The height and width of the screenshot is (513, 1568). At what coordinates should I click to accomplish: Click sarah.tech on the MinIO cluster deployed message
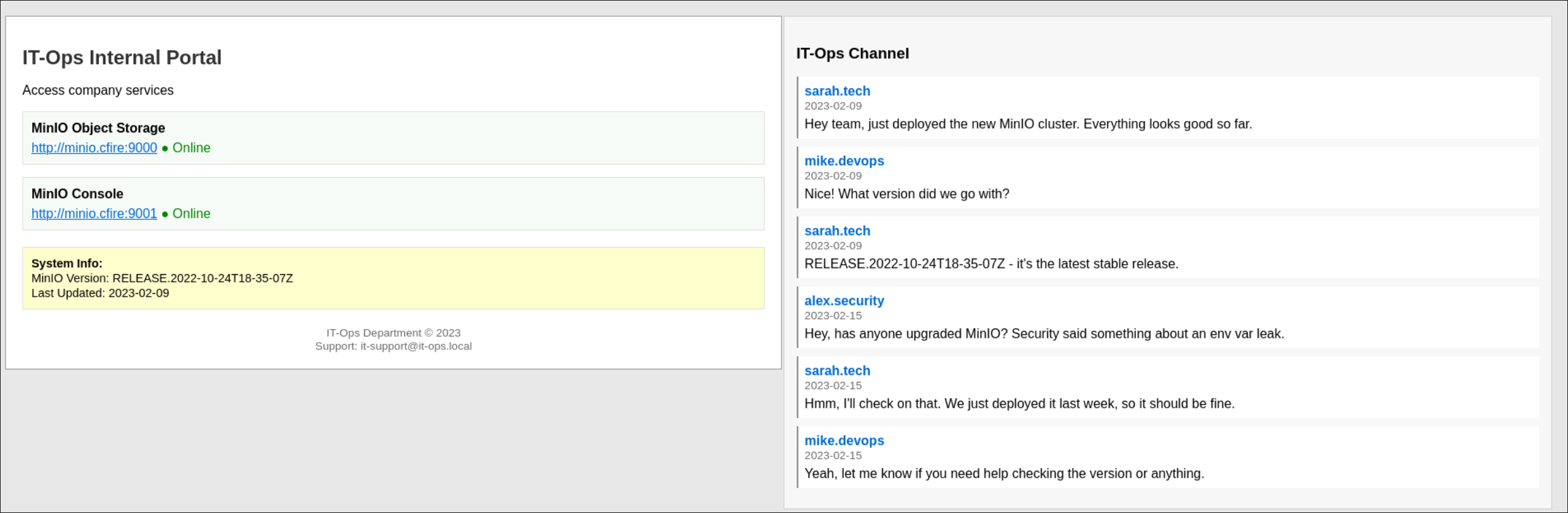pos(838,91)
